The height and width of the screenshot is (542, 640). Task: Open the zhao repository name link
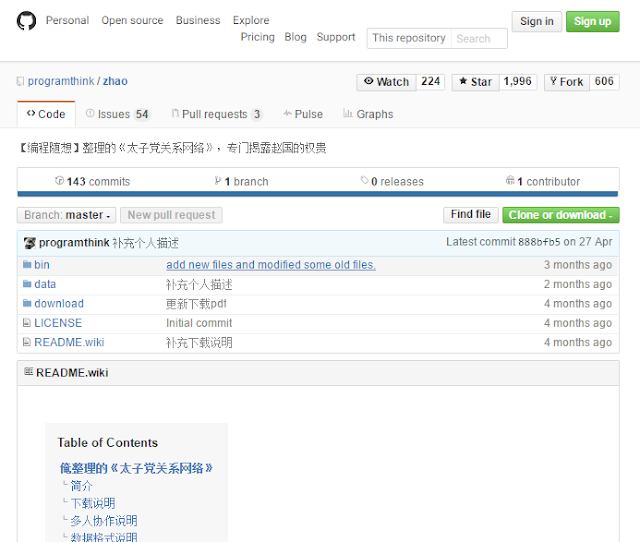pos(115,81)
